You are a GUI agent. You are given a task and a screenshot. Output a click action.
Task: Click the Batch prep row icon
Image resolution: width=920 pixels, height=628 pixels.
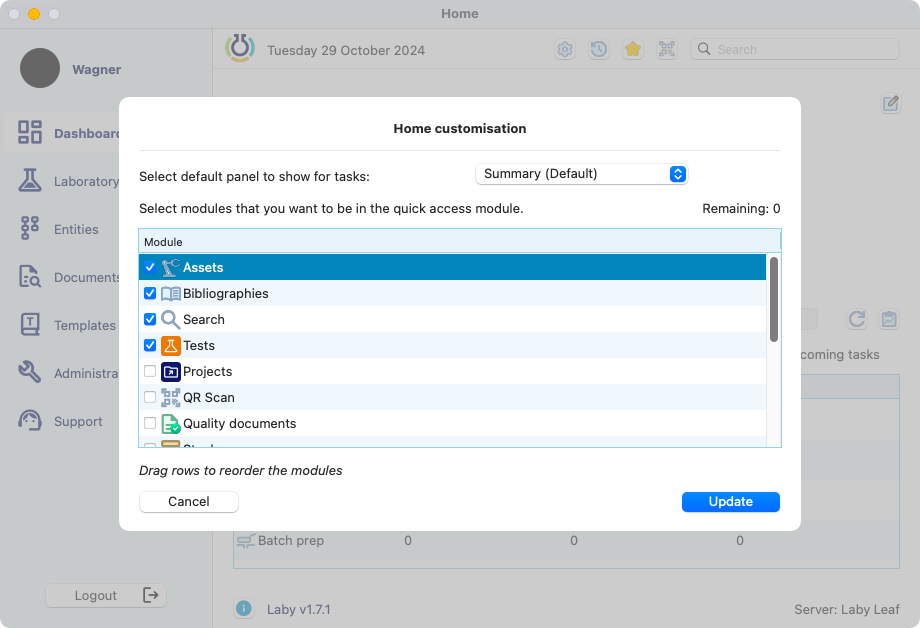pos(246,541)
